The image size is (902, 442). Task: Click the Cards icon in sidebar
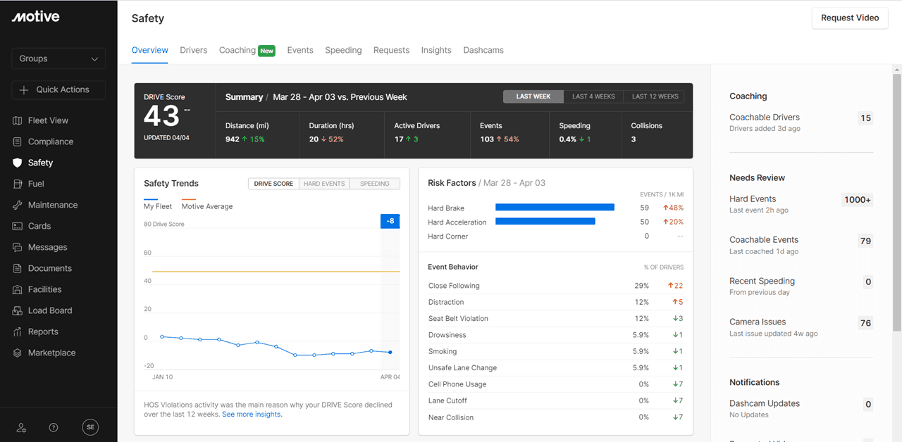[x=17, y=226]
